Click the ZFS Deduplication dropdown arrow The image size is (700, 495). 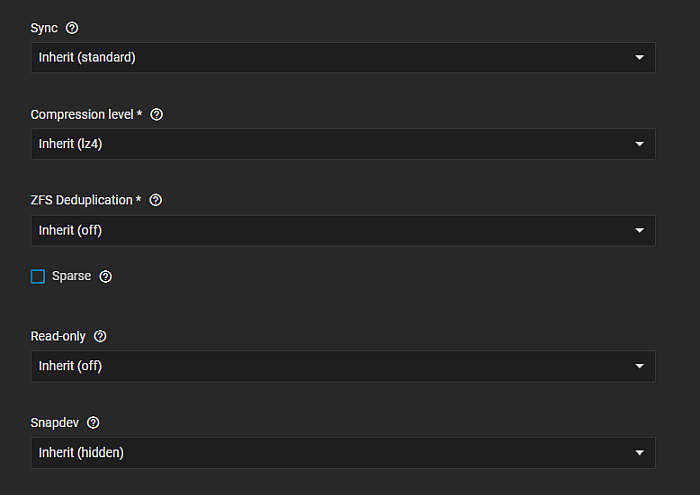640,231
